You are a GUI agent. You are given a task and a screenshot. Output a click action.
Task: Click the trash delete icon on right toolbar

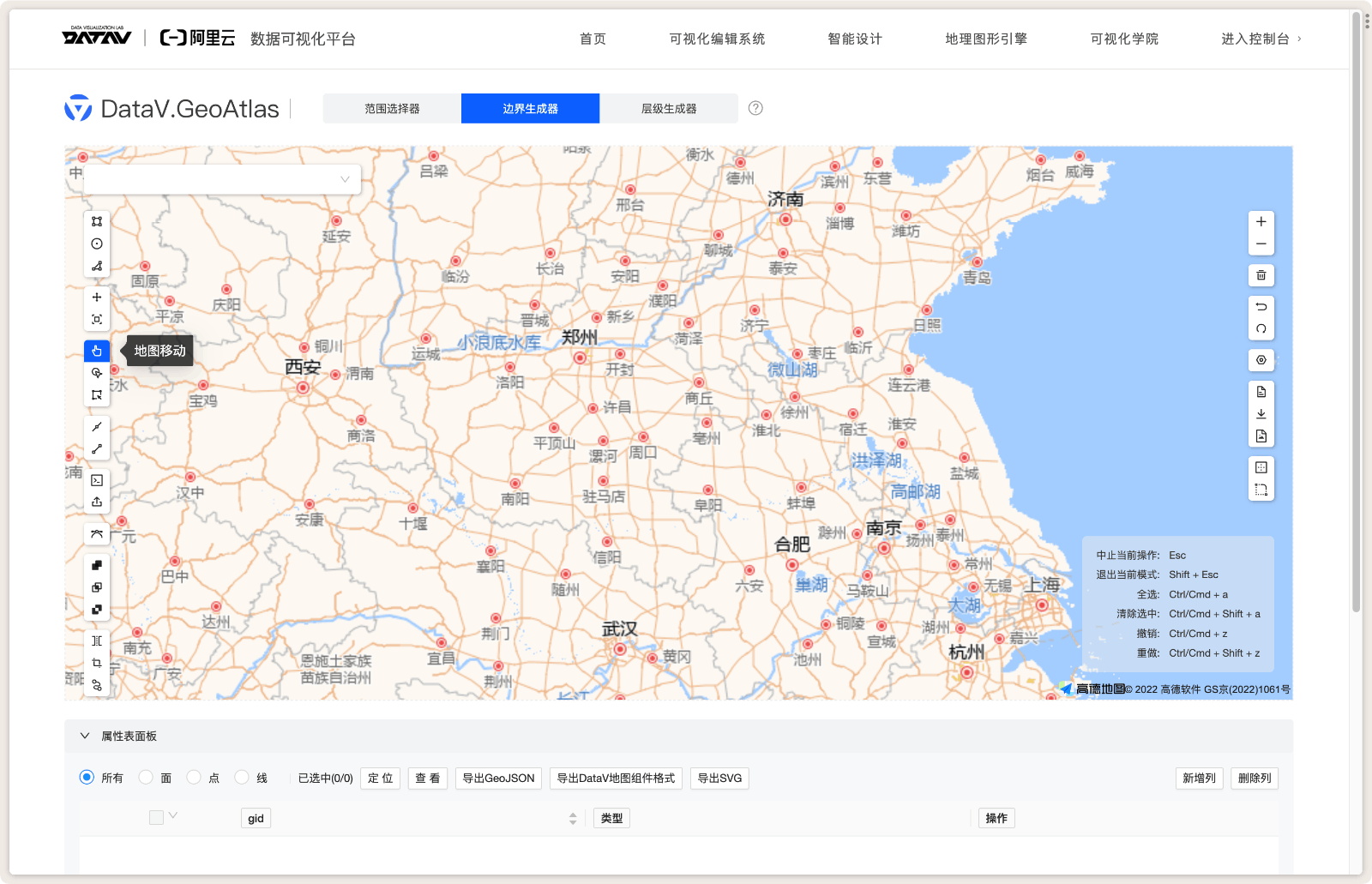(x=1261, y=275)
